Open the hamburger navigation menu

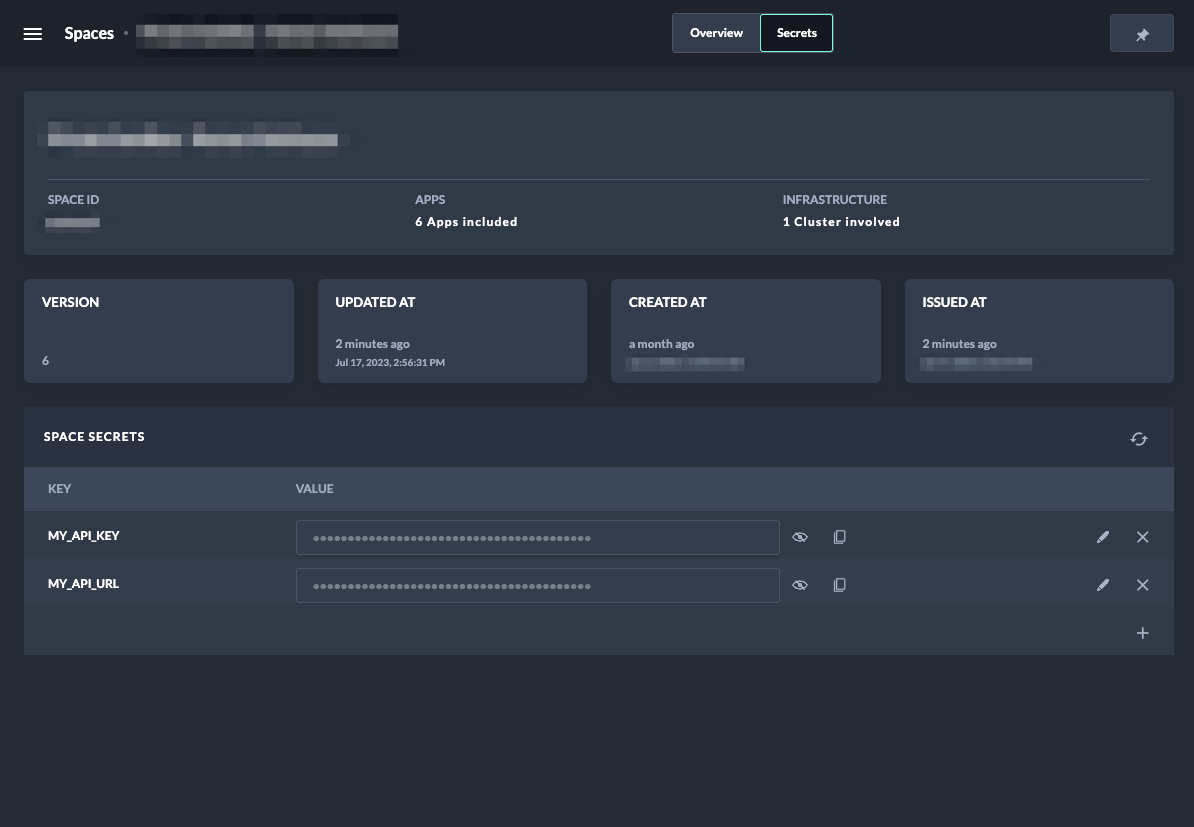coord(33,34)
